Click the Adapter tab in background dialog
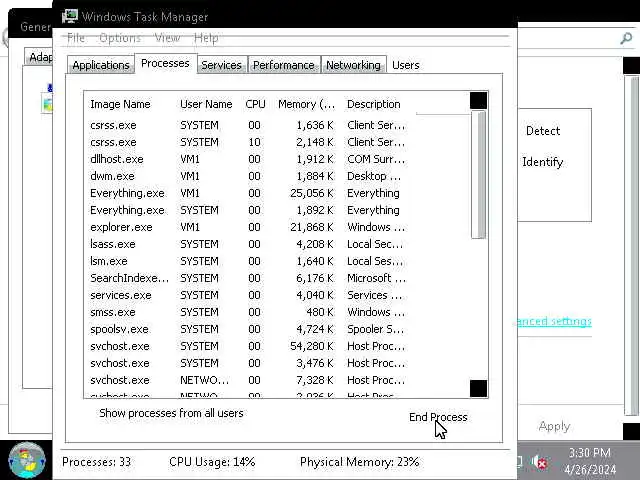Image resolution: width=640 pixels, height=480 pixels. point(40,57)
